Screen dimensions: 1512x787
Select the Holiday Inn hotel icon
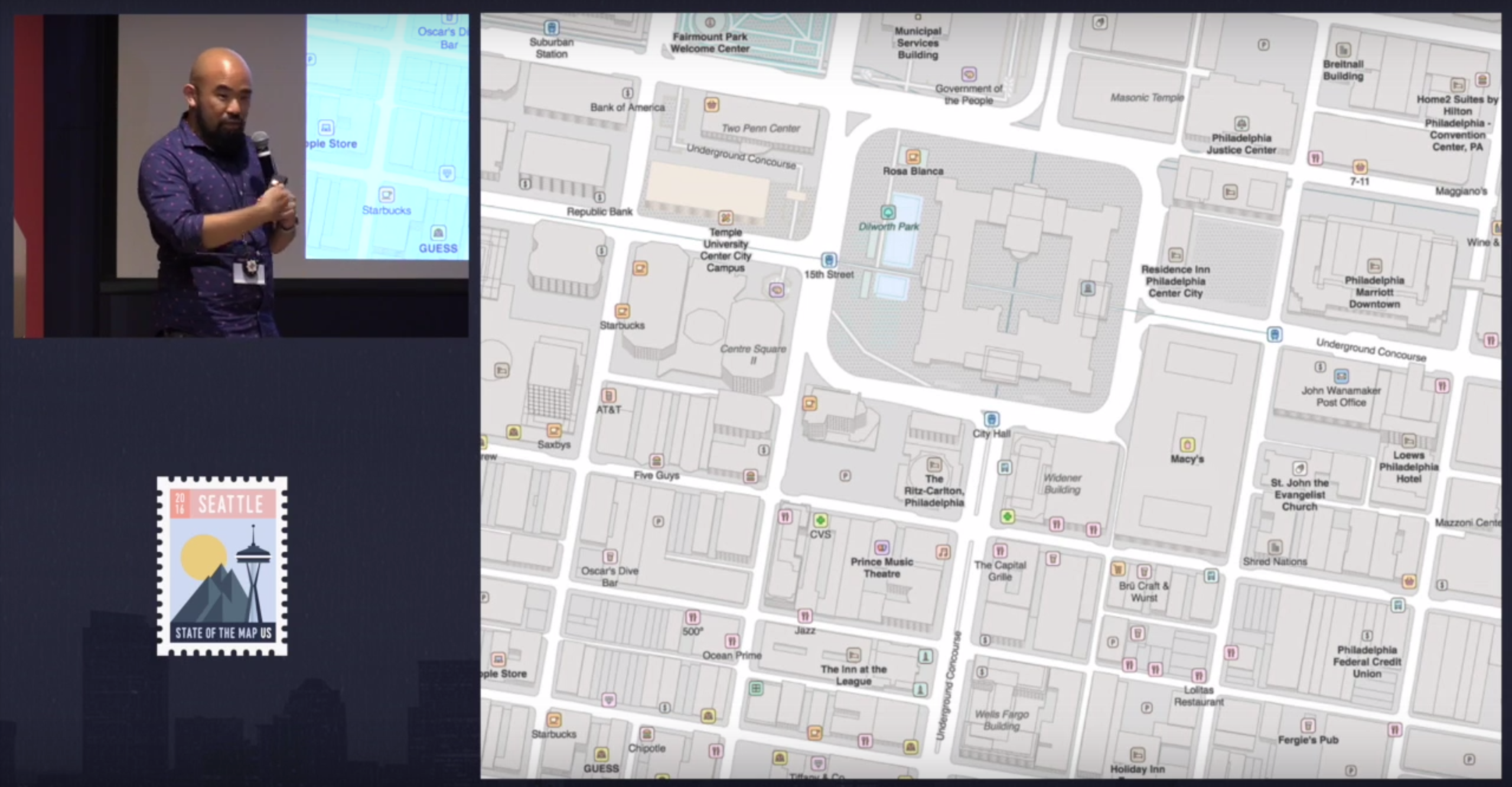tap(1137, 755)
